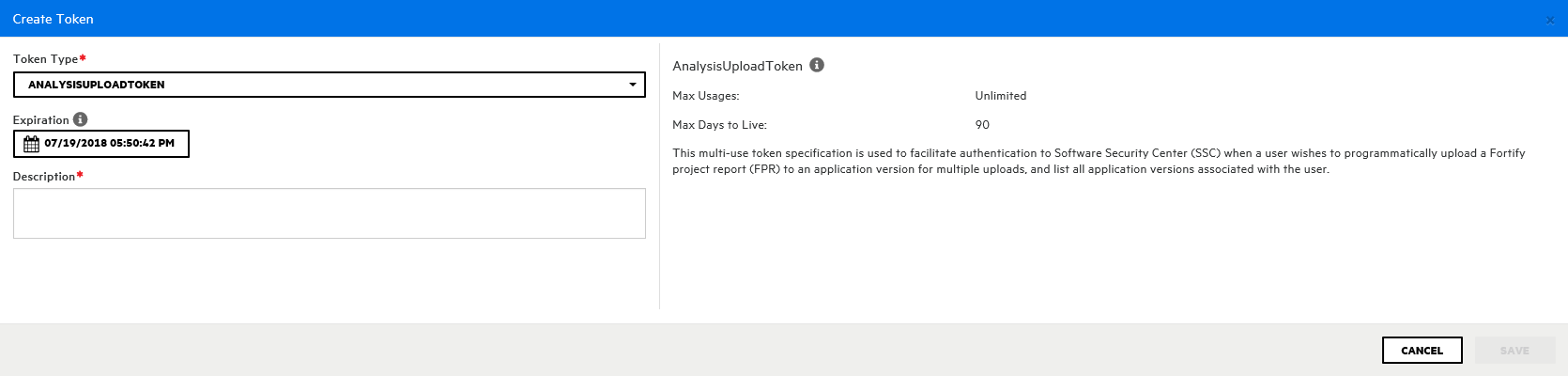Viewport: 1568px width, 376px height.
Task: Click the Max Days to Live label
Action: coord(719,125)
